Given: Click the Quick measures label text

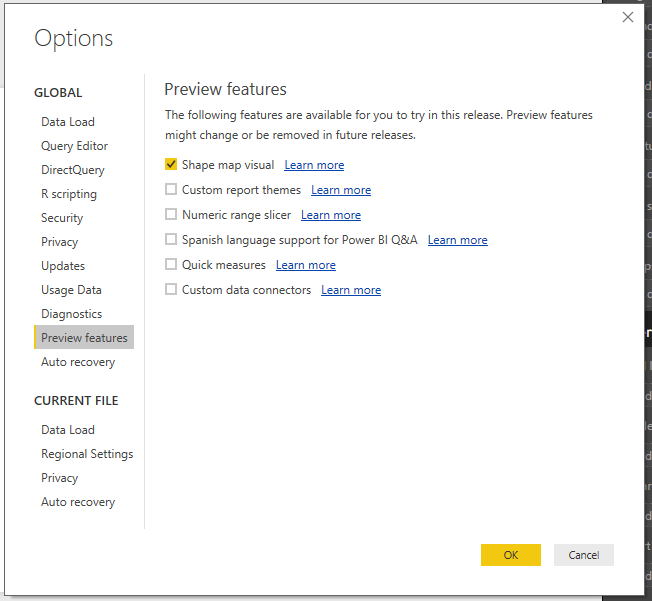Looking at the screenshot, I should point(224,265).
